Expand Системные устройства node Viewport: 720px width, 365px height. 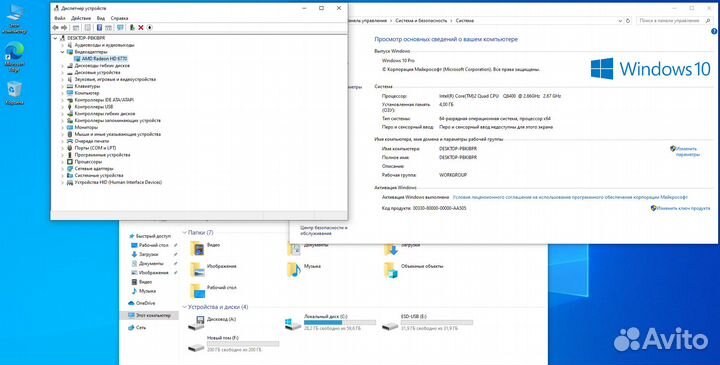[x=63, y=175]
